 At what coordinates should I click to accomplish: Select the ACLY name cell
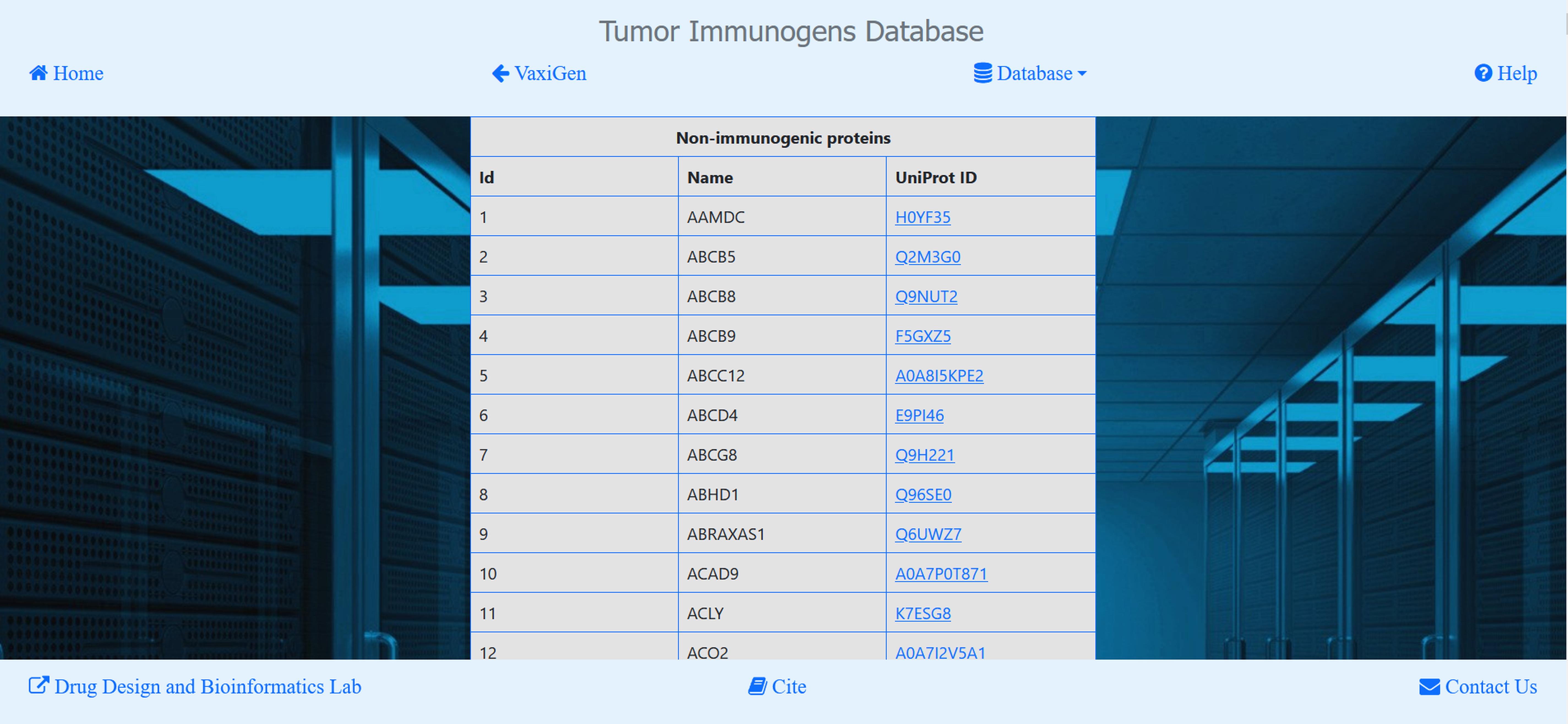pyautogui.click(x=782, y=612)
